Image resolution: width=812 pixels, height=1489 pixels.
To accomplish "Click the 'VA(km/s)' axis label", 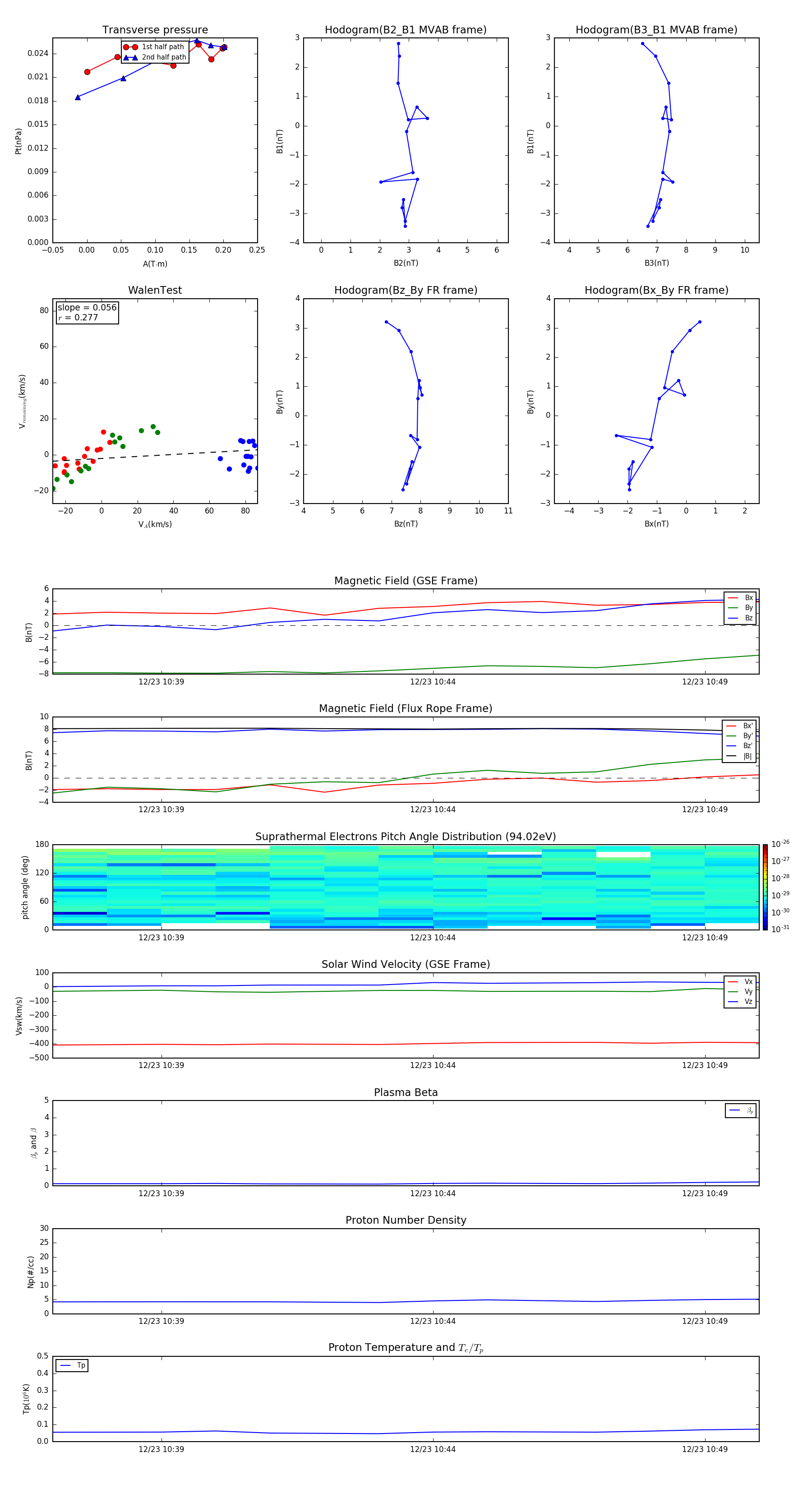I will tap(155, 525).
